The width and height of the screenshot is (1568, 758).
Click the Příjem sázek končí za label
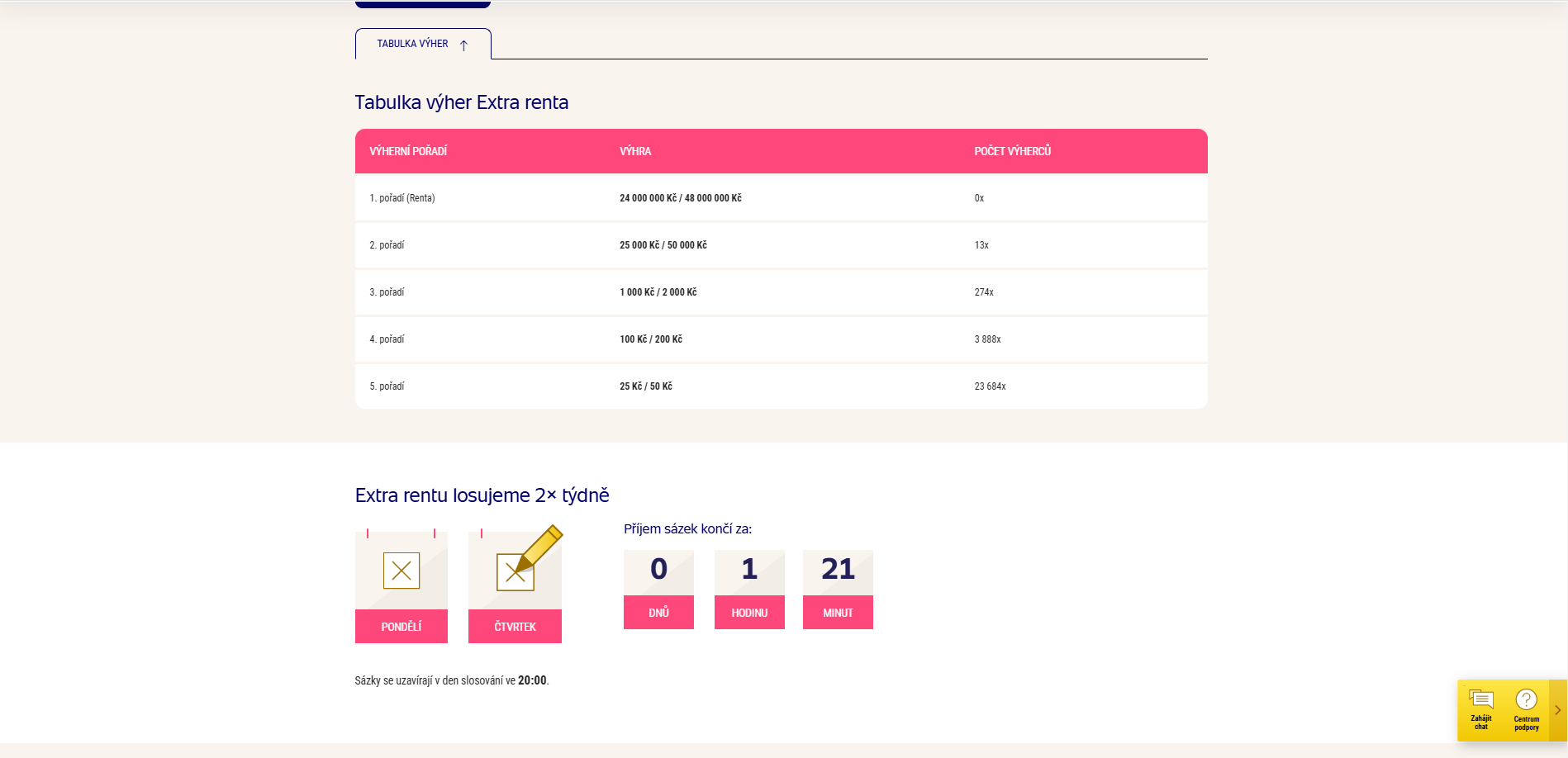[x=687, y=529]
